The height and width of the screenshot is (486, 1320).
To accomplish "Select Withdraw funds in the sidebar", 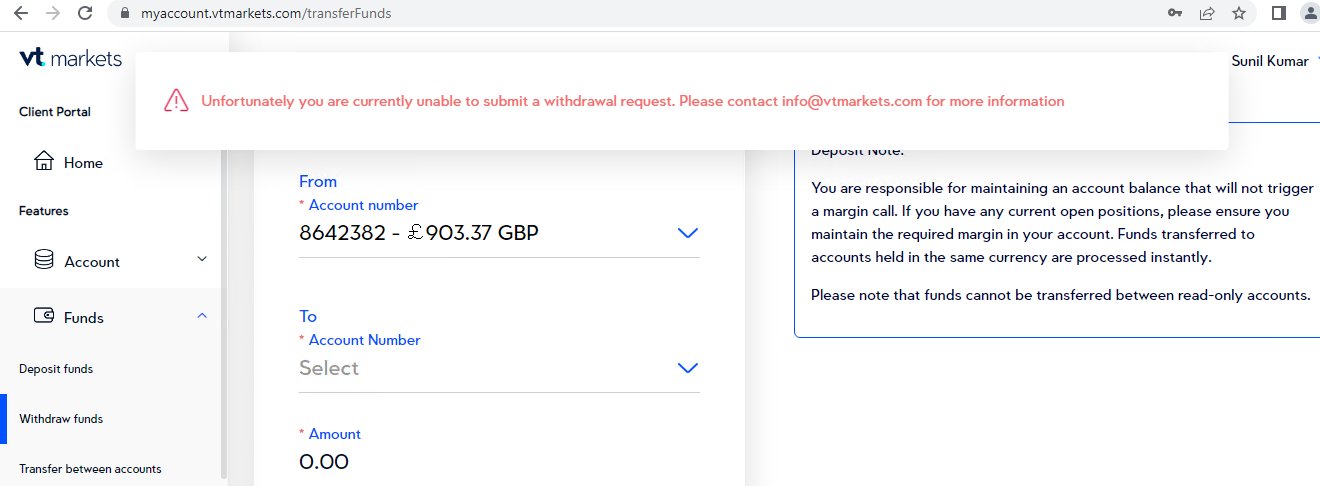I will [x=61, y=419].
